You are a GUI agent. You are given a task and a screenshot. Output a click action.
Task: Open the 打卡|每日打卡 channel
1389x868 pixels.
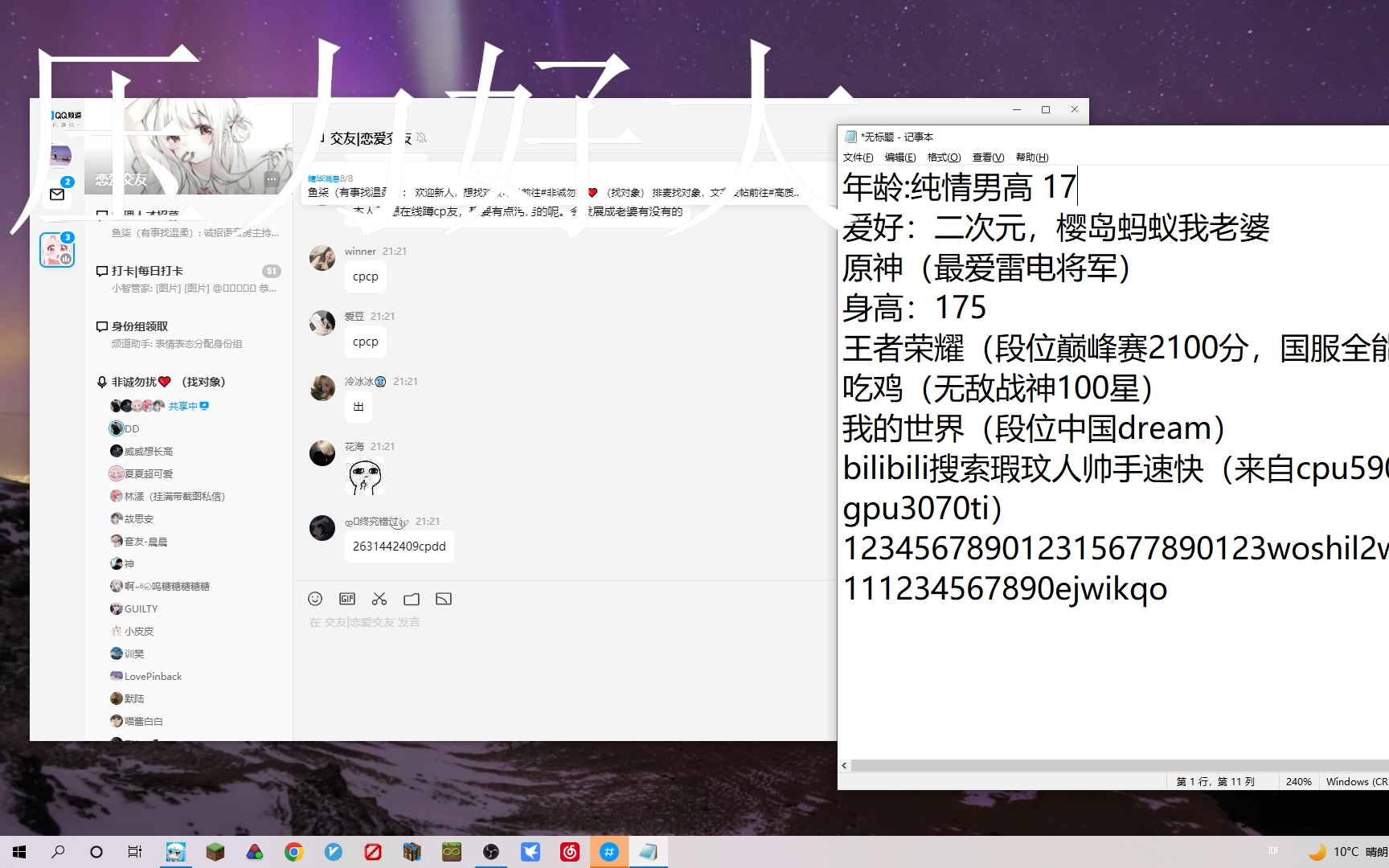189,279
